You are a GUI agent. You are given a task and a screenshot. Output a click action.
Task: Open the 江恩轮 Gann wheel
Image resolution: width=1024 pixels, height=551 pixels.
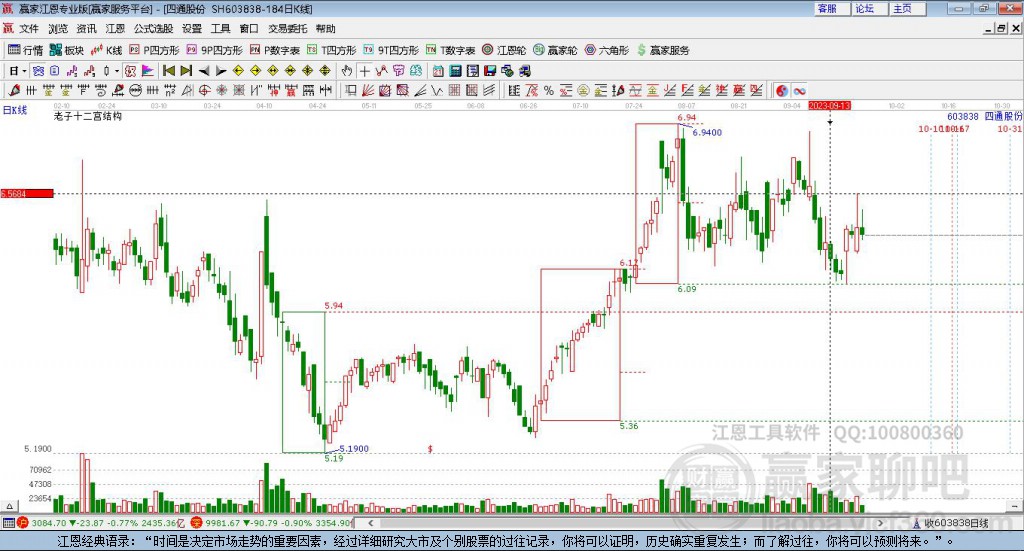point(504,50)
